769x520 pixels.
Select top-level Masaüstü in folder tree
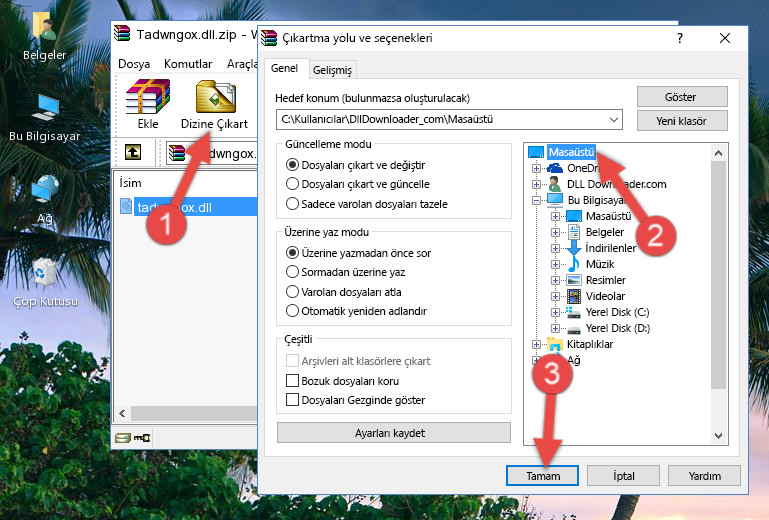[x=571, y=152]
